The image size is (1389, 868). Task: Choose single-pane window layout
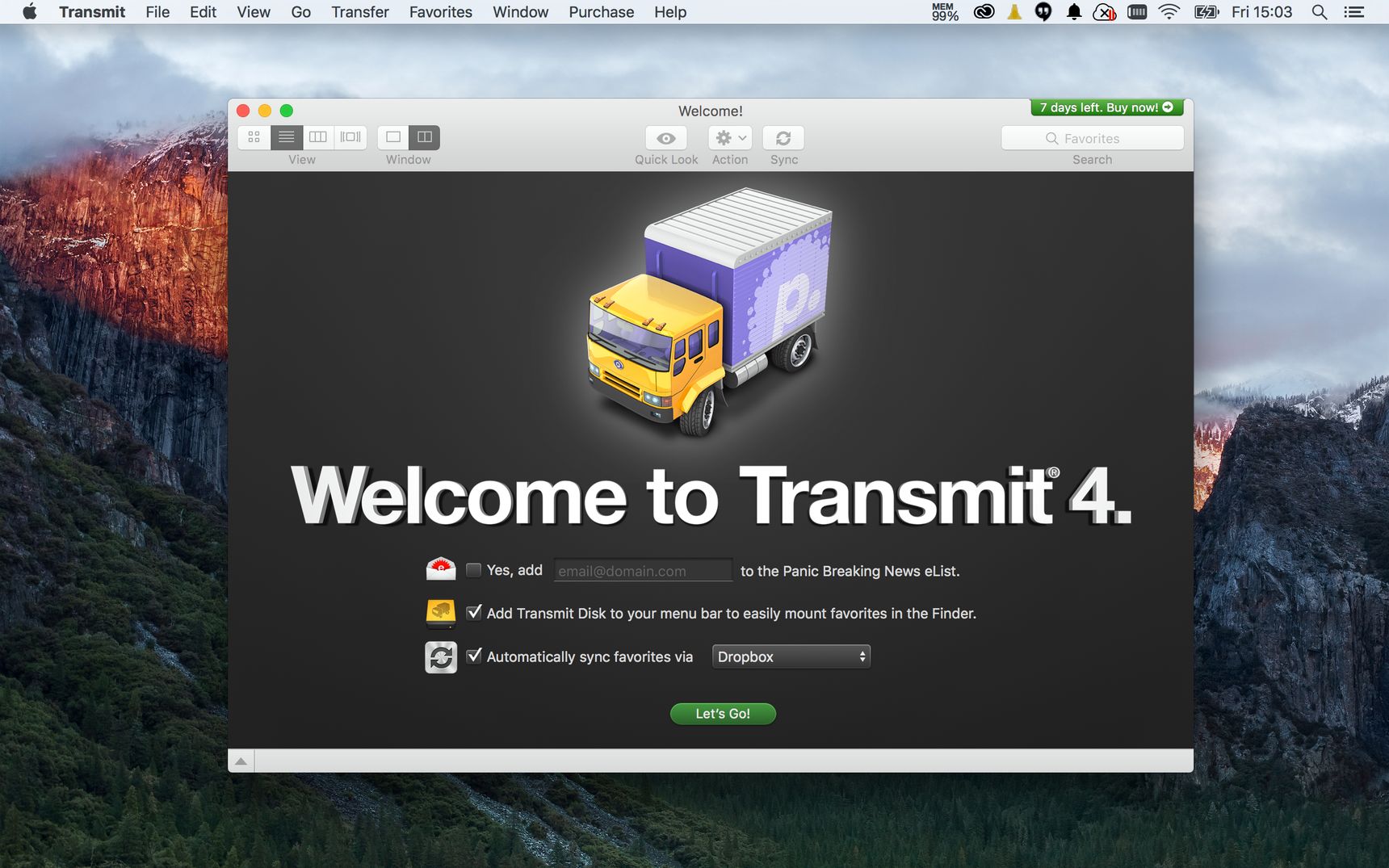point(393,137)
